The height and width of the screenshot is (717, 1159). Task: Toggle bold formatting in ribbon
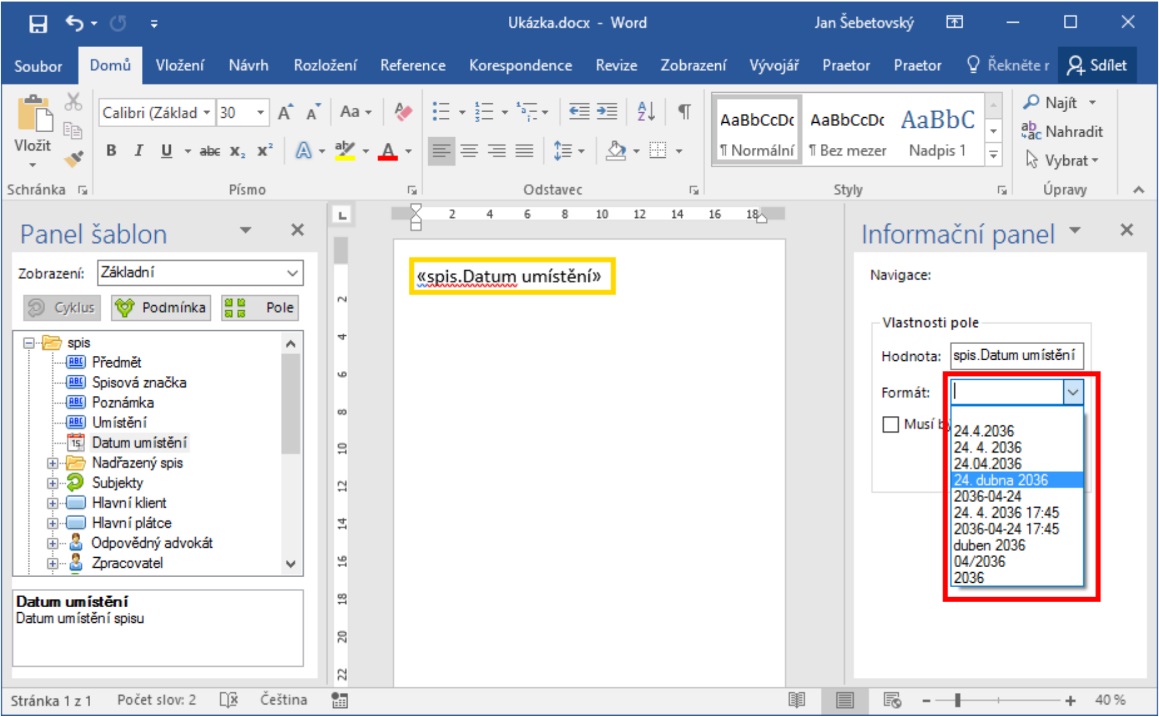[111, 151]
